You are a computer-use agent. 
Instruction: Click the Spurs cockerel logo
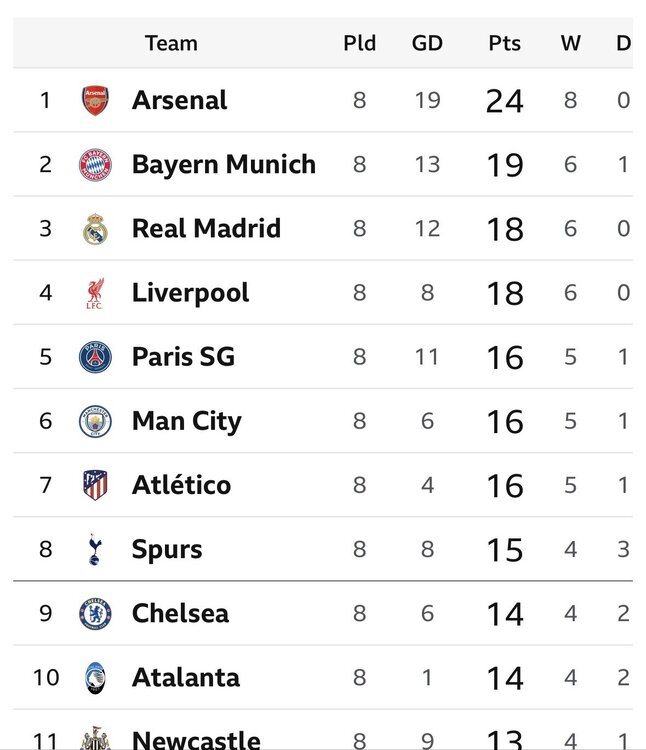tap(95, 549)
